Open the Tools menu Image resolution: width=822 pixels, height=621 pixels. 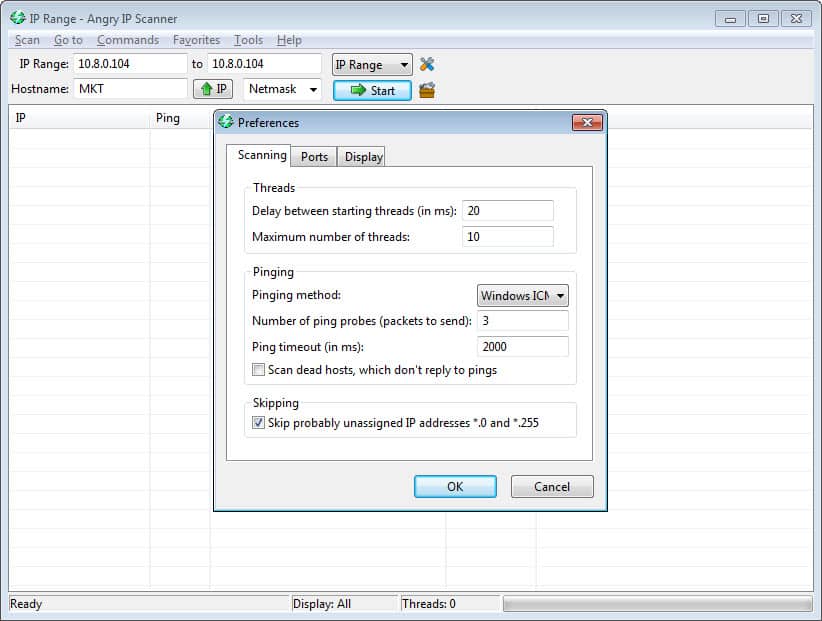(x=248, y=40)
